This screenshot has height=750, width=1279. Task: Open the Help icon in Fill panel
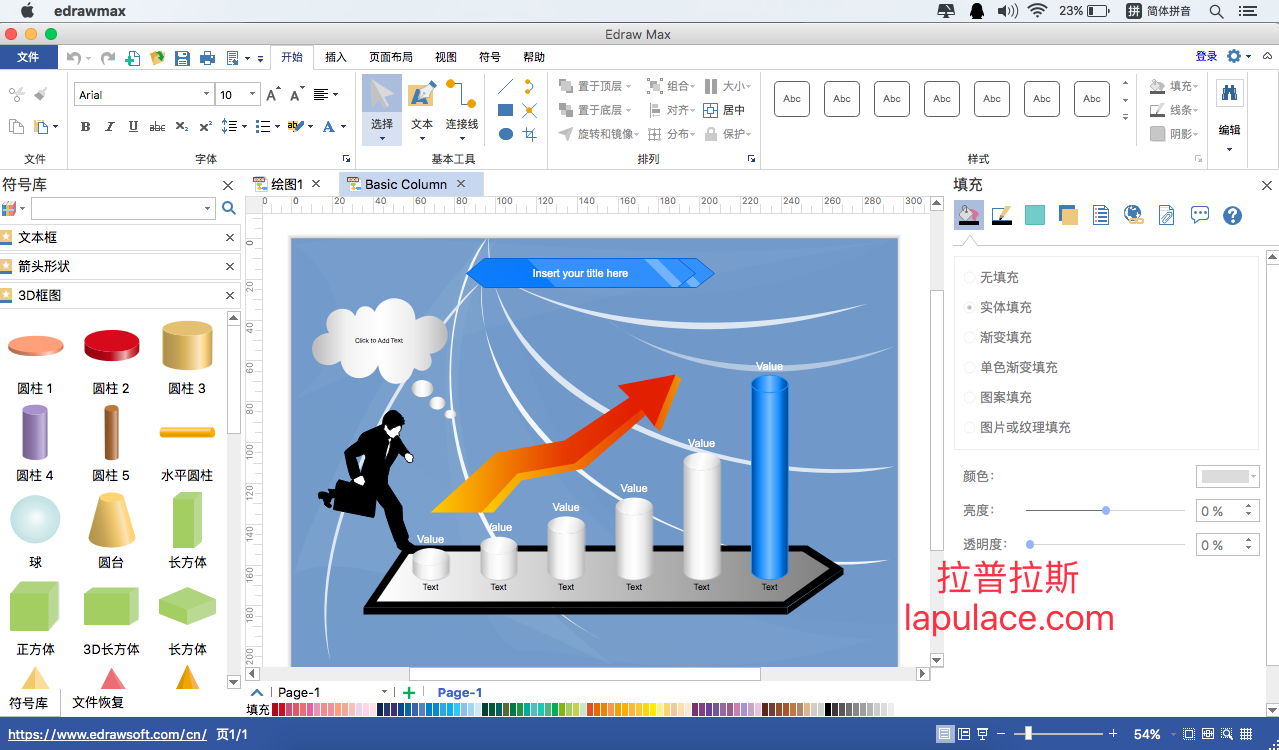(x=1232, y=215)
